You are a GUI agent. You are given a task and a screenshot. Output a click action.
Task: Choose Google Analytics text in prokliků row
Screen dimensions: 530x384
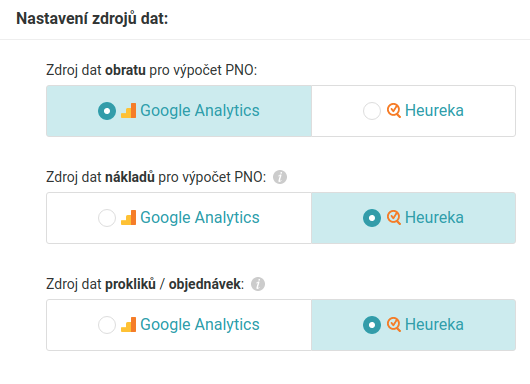click(x=200, y=325)
